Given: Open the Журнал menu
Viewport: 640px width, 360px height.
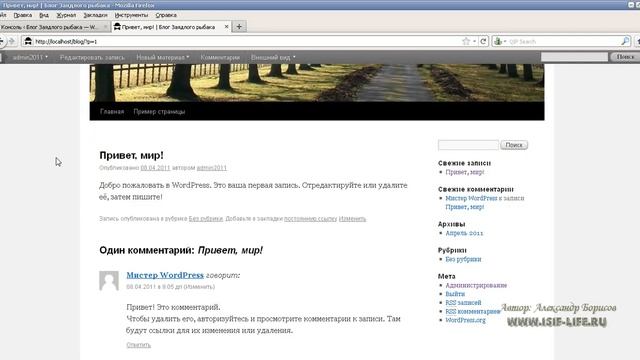Looking at the screenshot, I should [x=66, y=15].
